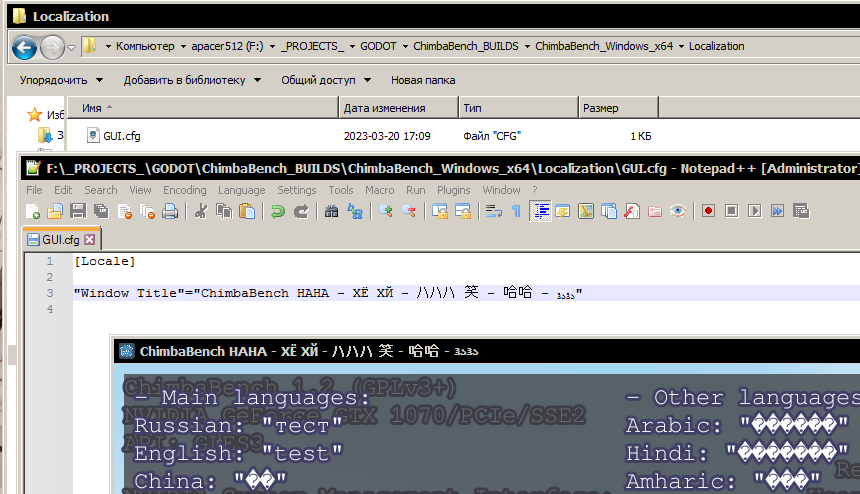Open the ? help menu

535,190
